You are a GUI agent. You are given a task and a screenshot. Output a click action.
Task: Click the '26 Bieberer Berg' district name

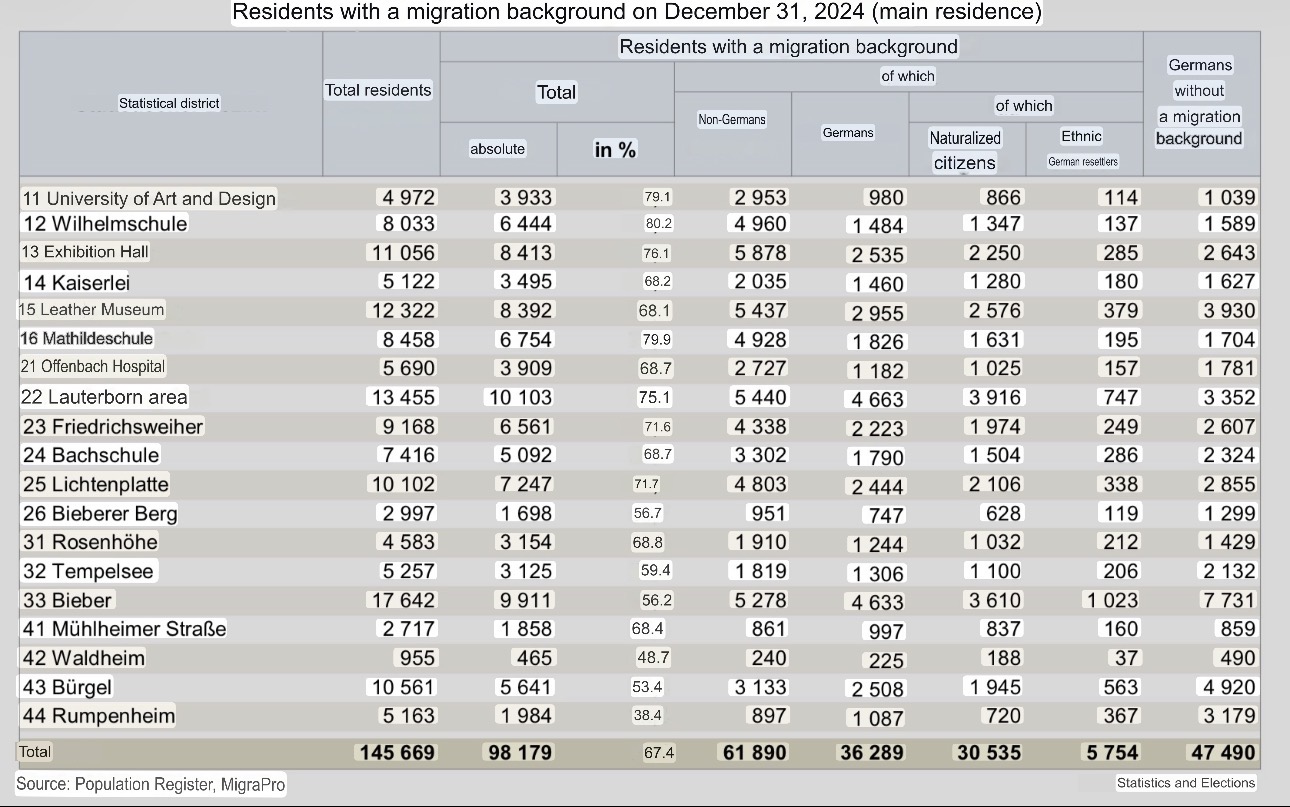click(100, 514)
